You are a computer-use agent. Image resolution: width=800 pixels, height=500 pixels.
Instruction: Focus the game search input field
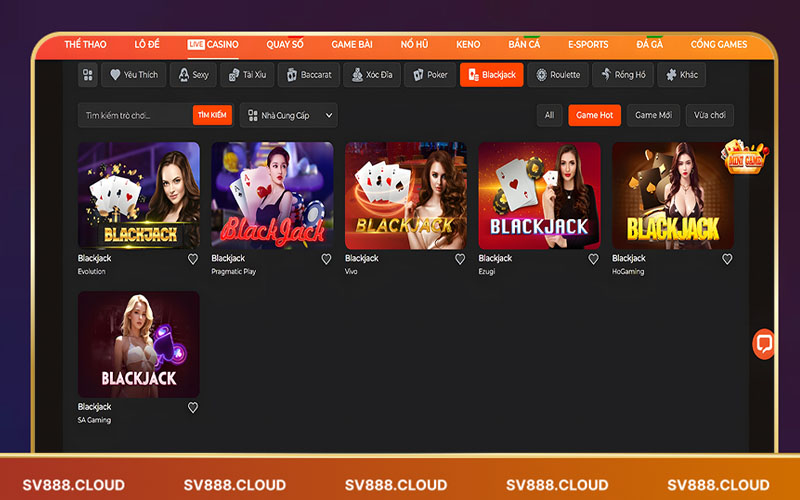(x=135, y=115)
